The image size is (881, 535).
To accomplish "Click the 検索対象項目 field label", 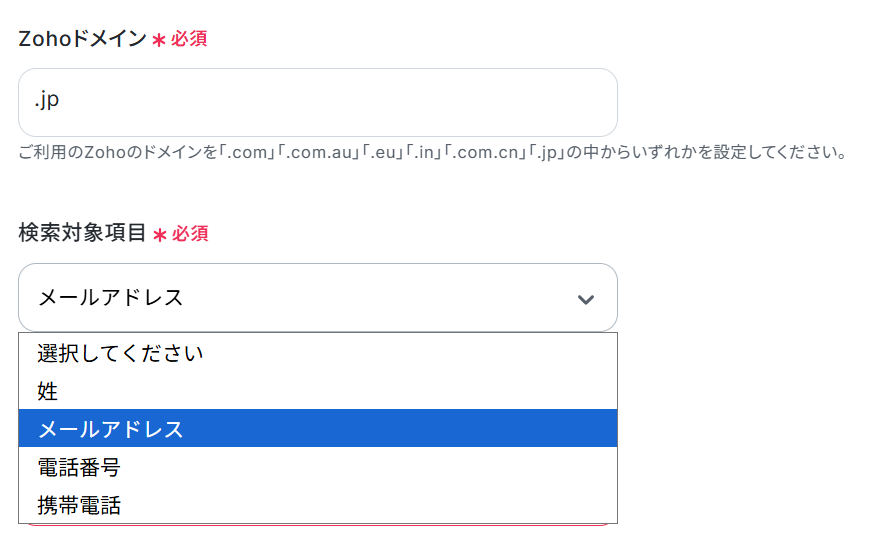I will click(x=82, y=233).
